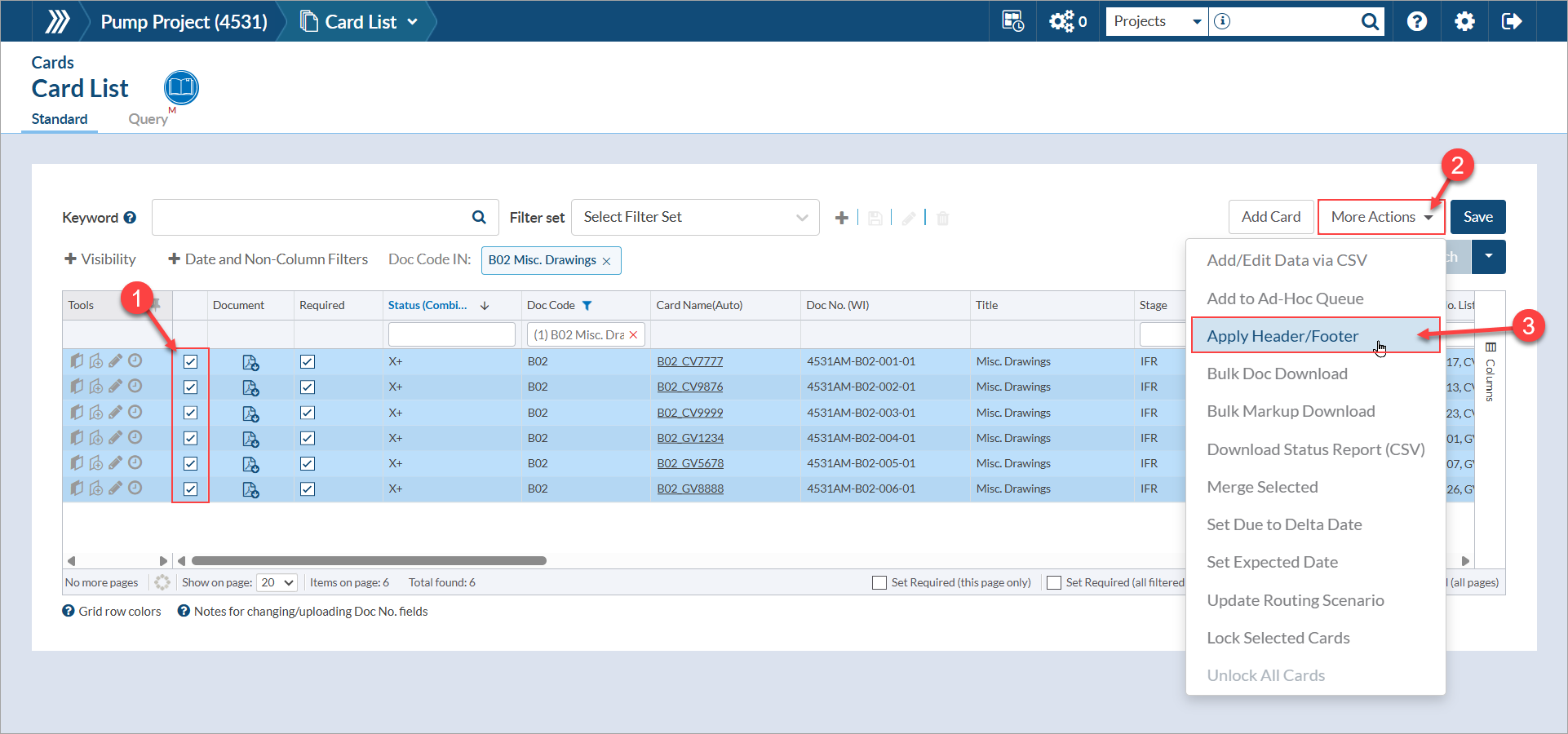Uncheck the selection box for B02_CV9876 row

(191, 387)
